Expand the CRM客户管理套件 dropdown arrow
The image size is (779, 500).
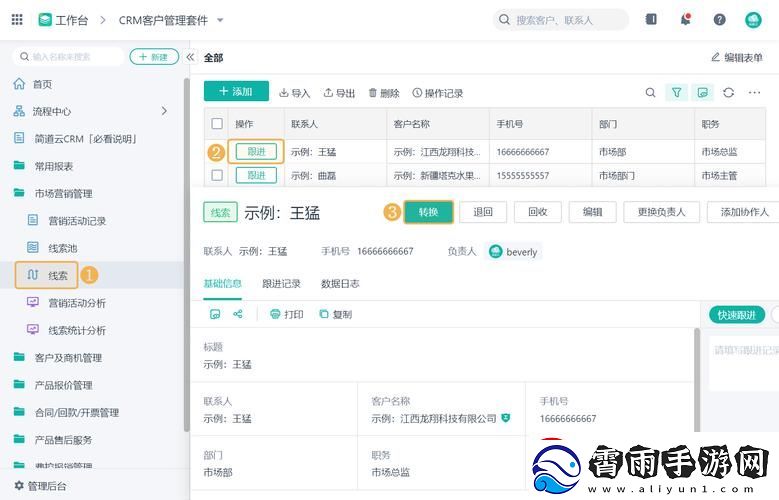pos(220,20)
